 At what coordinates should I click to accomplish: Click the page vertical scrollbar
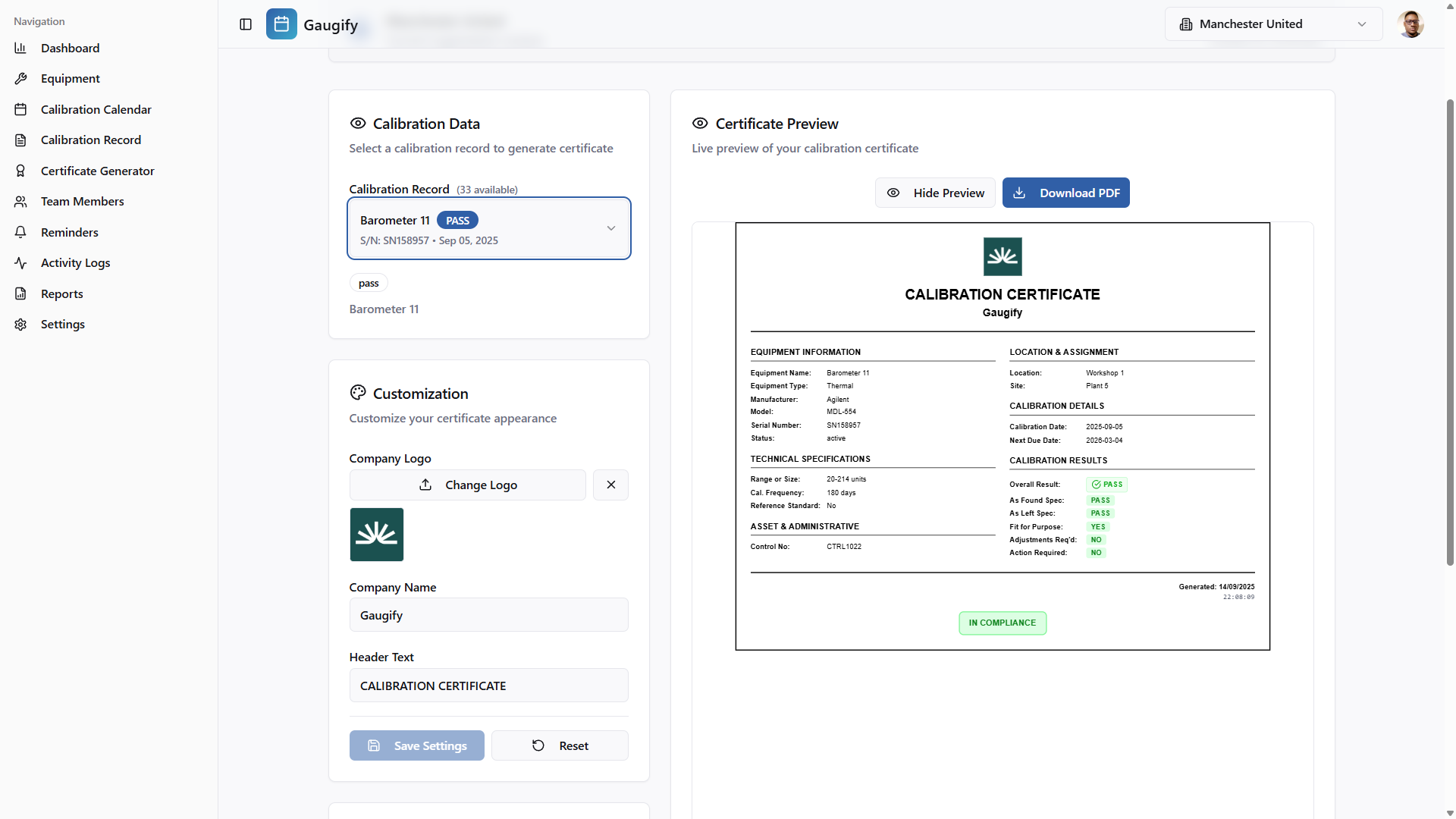[1450, 331]
